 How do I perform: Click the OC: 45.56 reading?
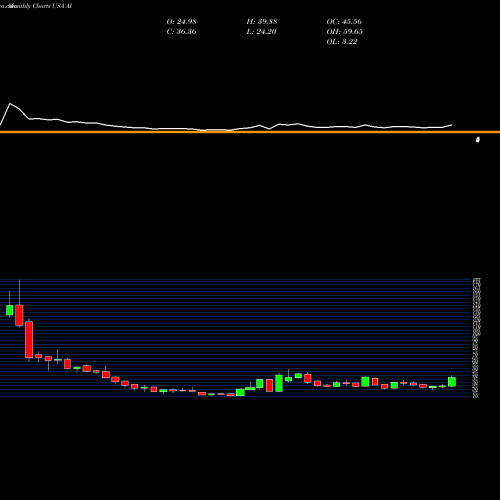[344, 22]
